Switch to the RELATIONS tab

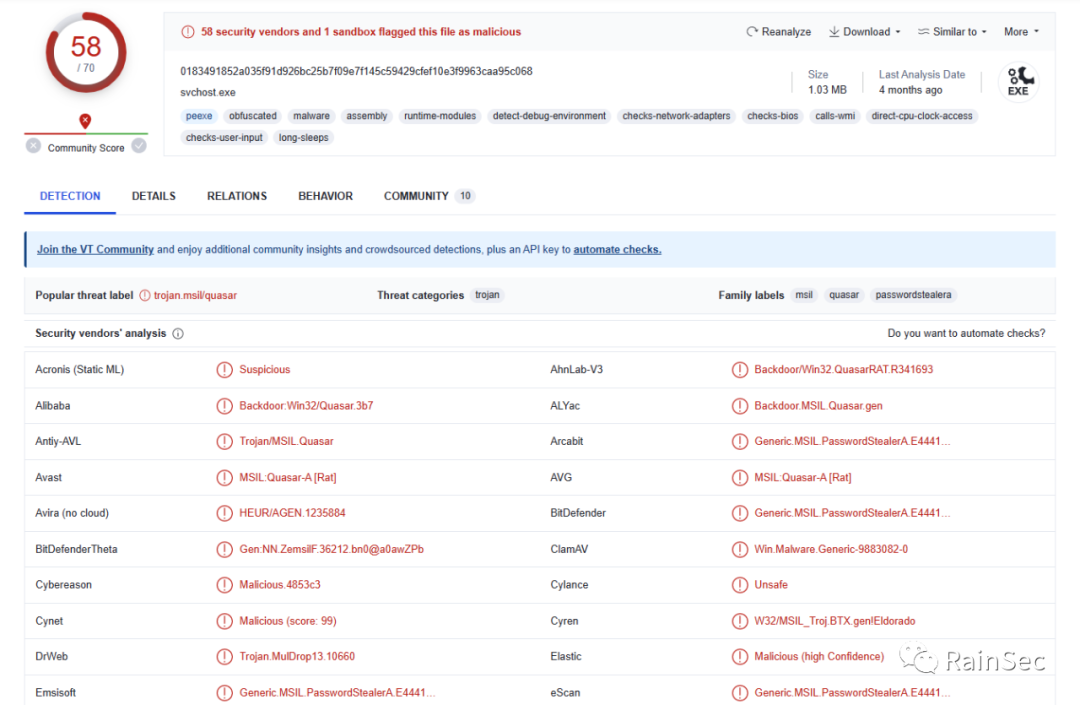click(x=237, y=196)
